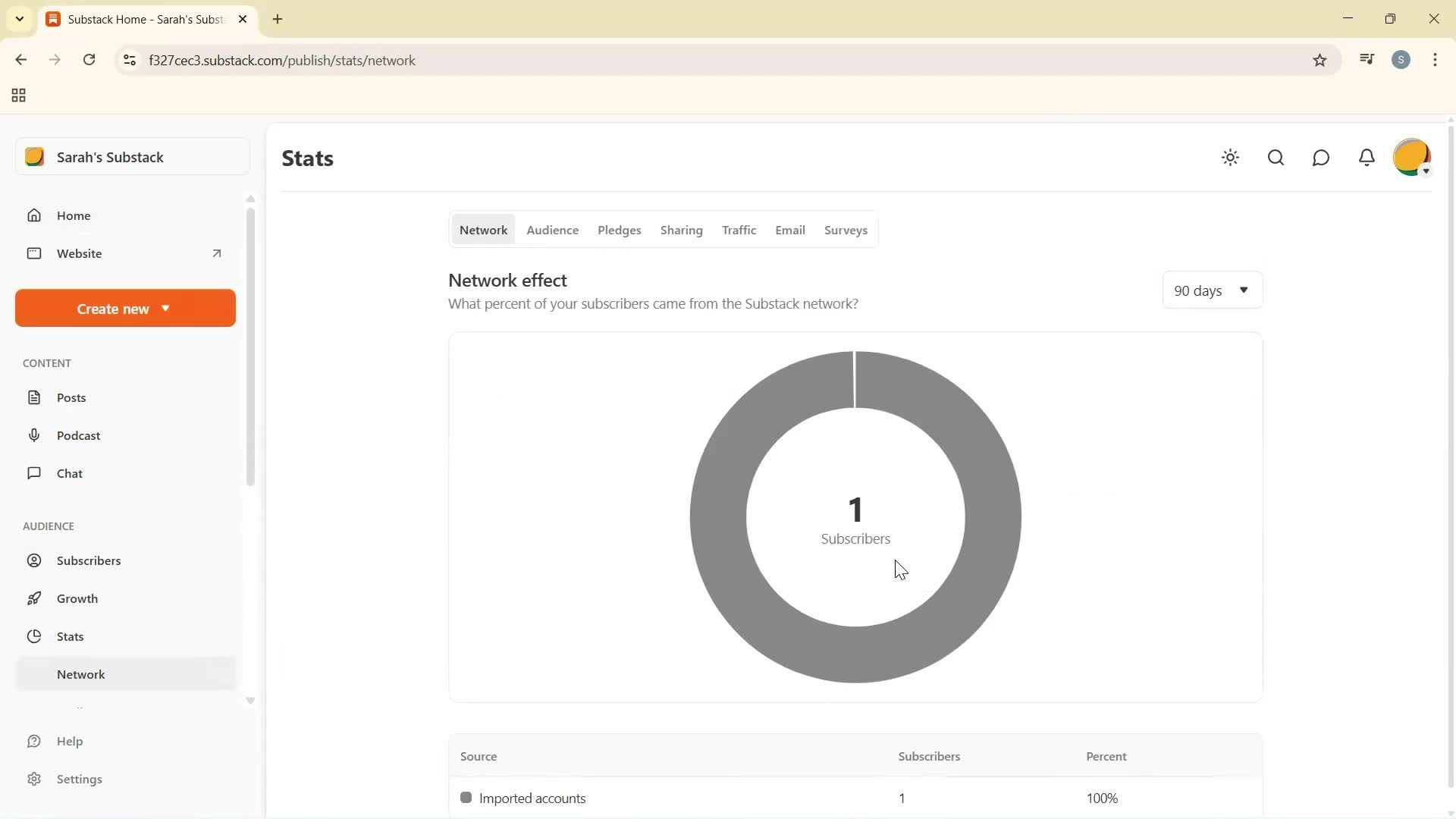The width and height of the screenshot is (1456, 819).
Task: Select the Stats pie-chart icon
Action: click(35, 636)
